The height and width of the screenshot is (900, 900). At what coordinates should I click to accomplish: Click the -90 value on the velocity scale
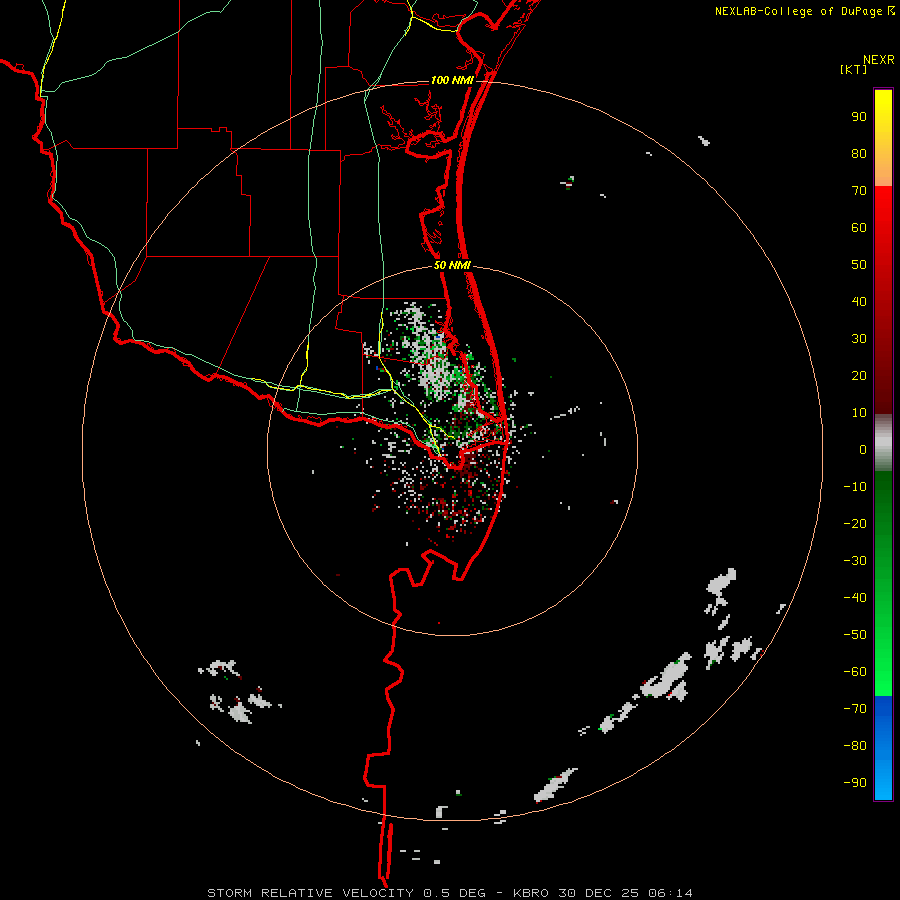coord(855,783)
